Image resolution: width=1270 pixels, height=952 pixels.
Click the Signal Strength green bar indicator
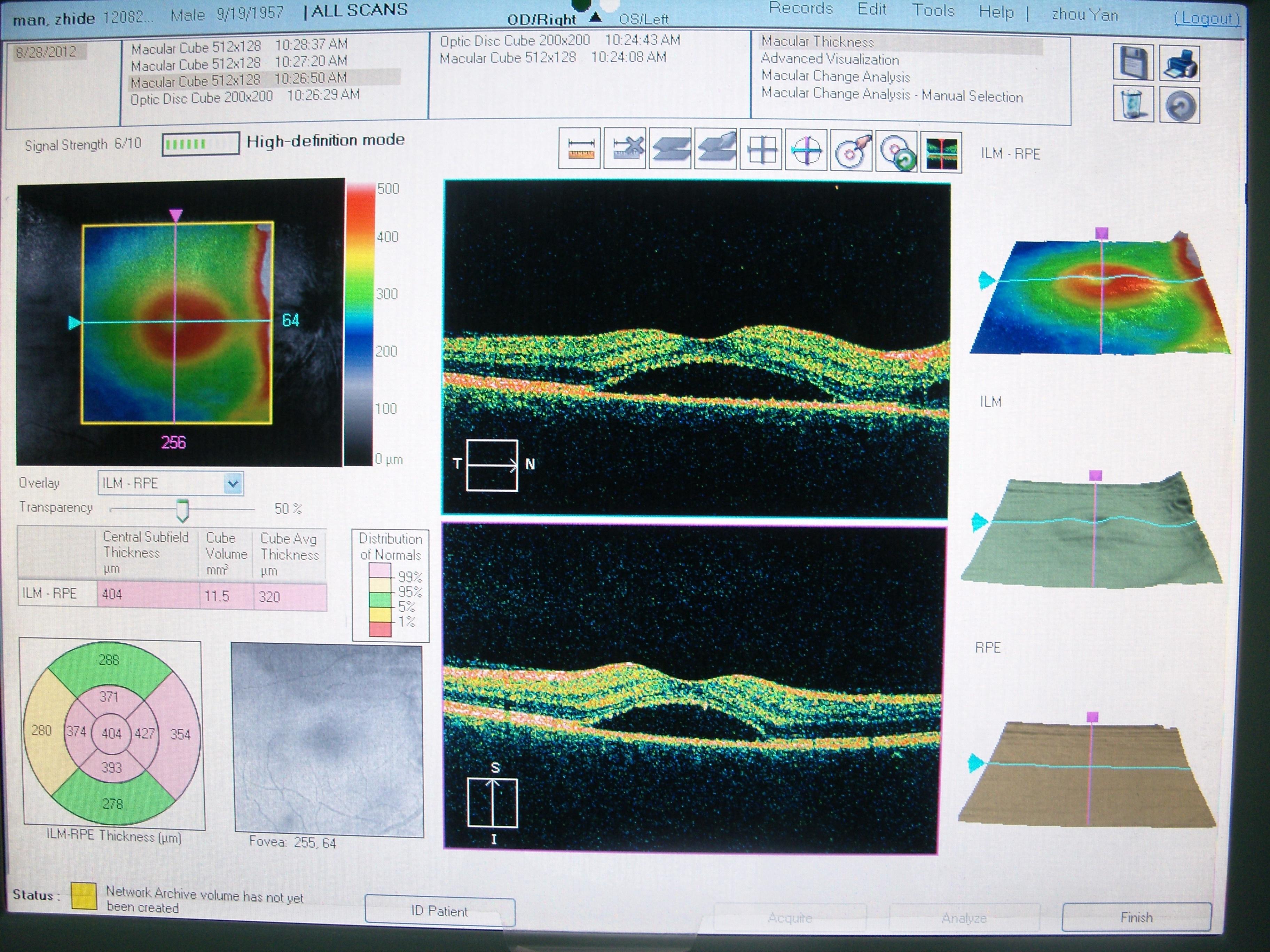point(201,143)
